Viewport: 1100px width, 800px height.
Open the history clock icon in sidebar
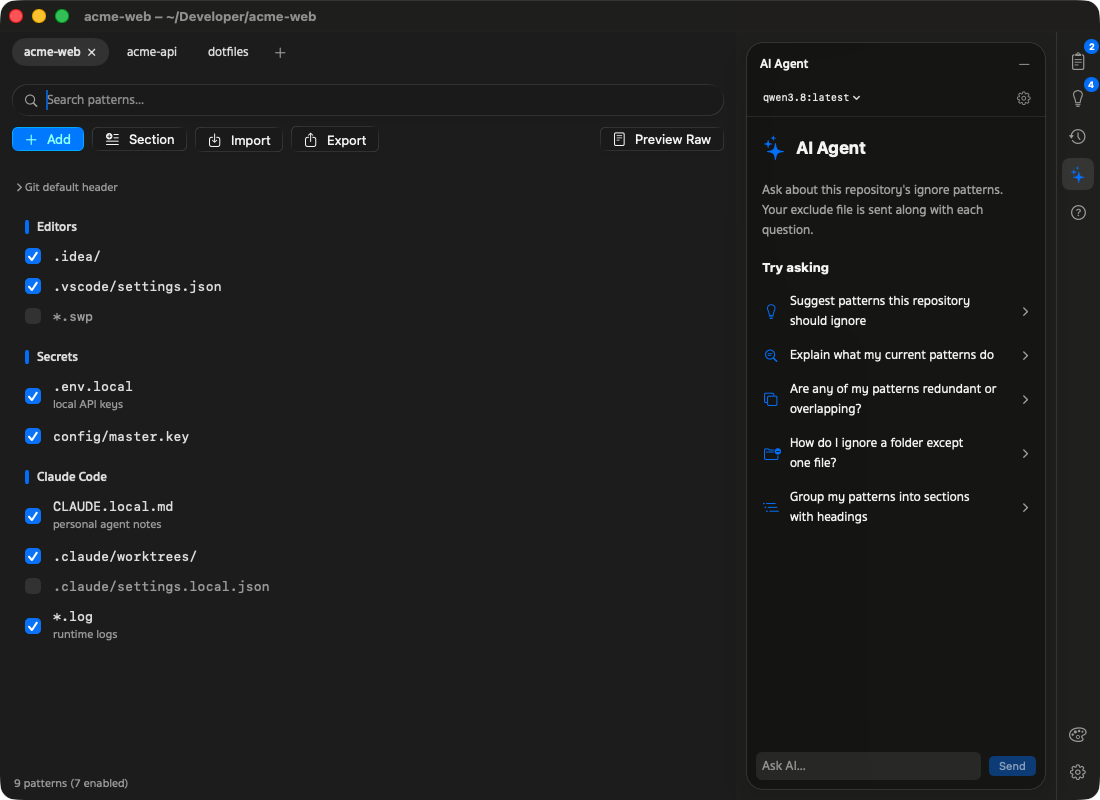click(x=1078, y=136)
